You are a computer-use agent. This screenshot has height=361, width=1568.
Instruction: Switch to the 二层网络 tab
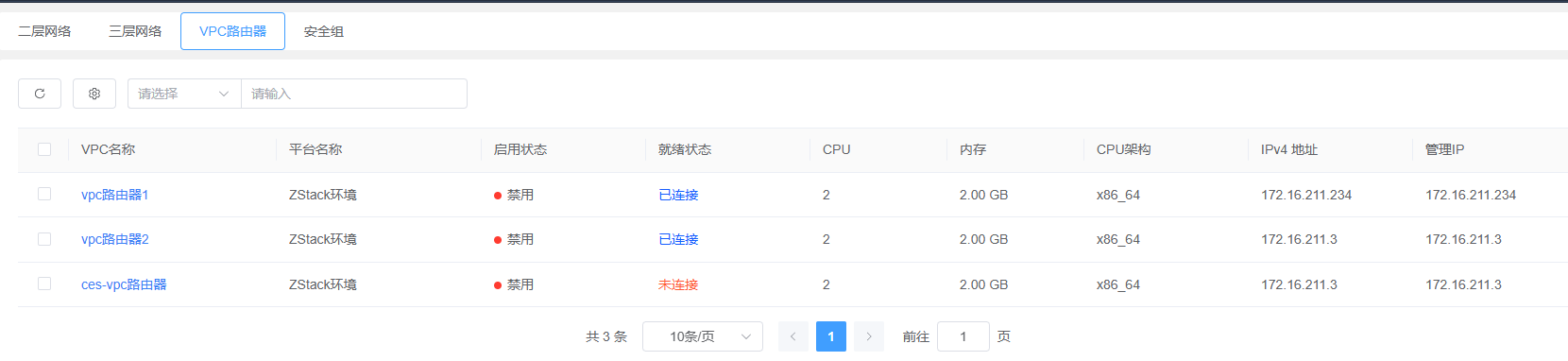click(45, 31)
